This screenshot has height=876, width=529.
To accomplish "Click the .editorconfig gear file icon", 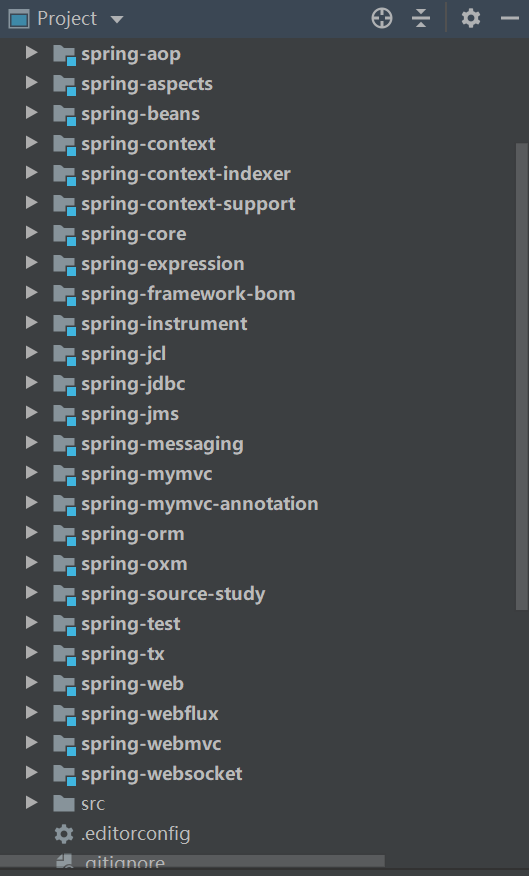I will 64,834.
